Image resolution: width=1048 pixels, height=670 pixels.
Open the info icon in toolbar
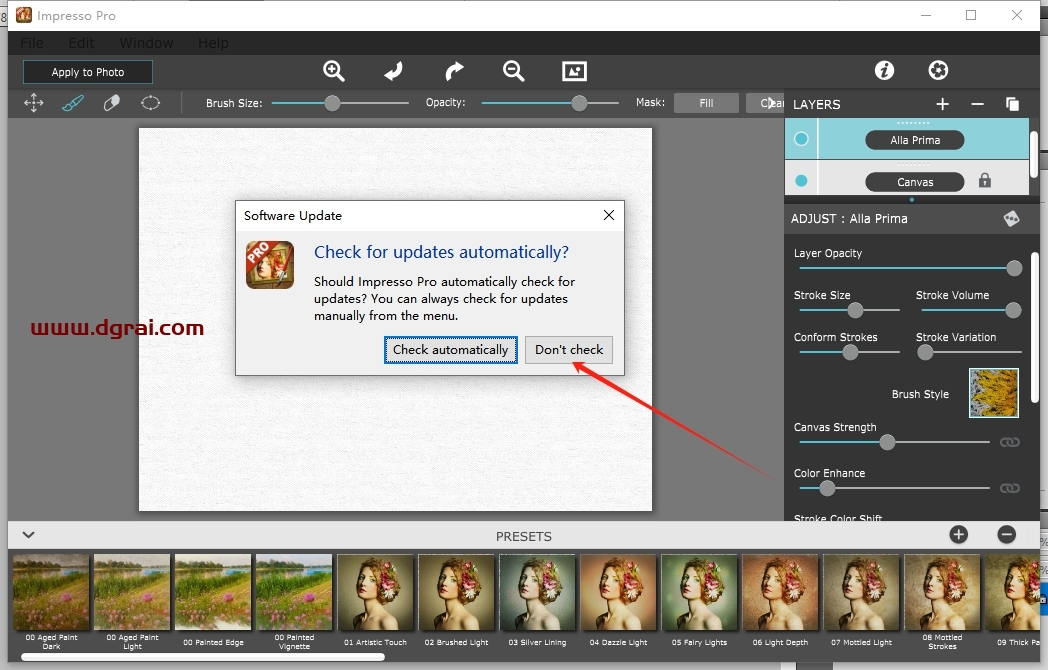884,70
